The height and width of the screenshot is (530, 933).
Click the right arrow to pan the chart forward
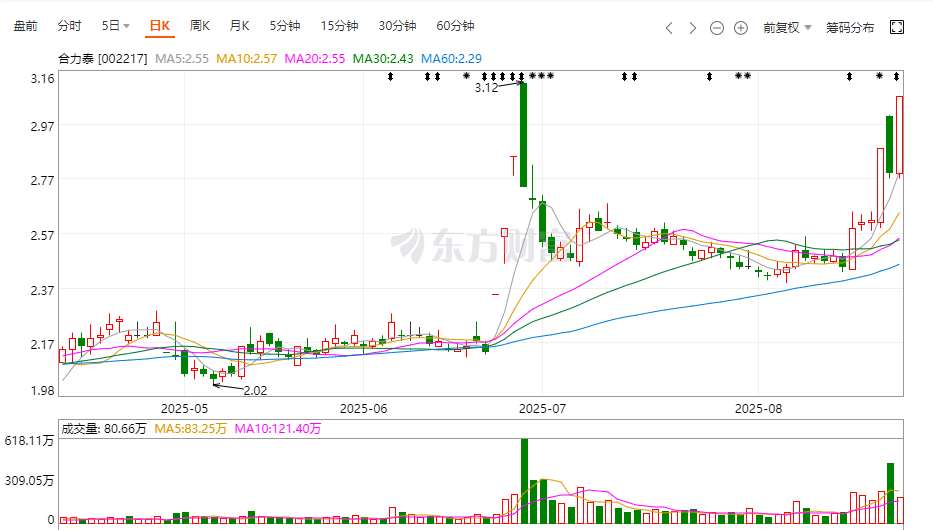(693, 28)
